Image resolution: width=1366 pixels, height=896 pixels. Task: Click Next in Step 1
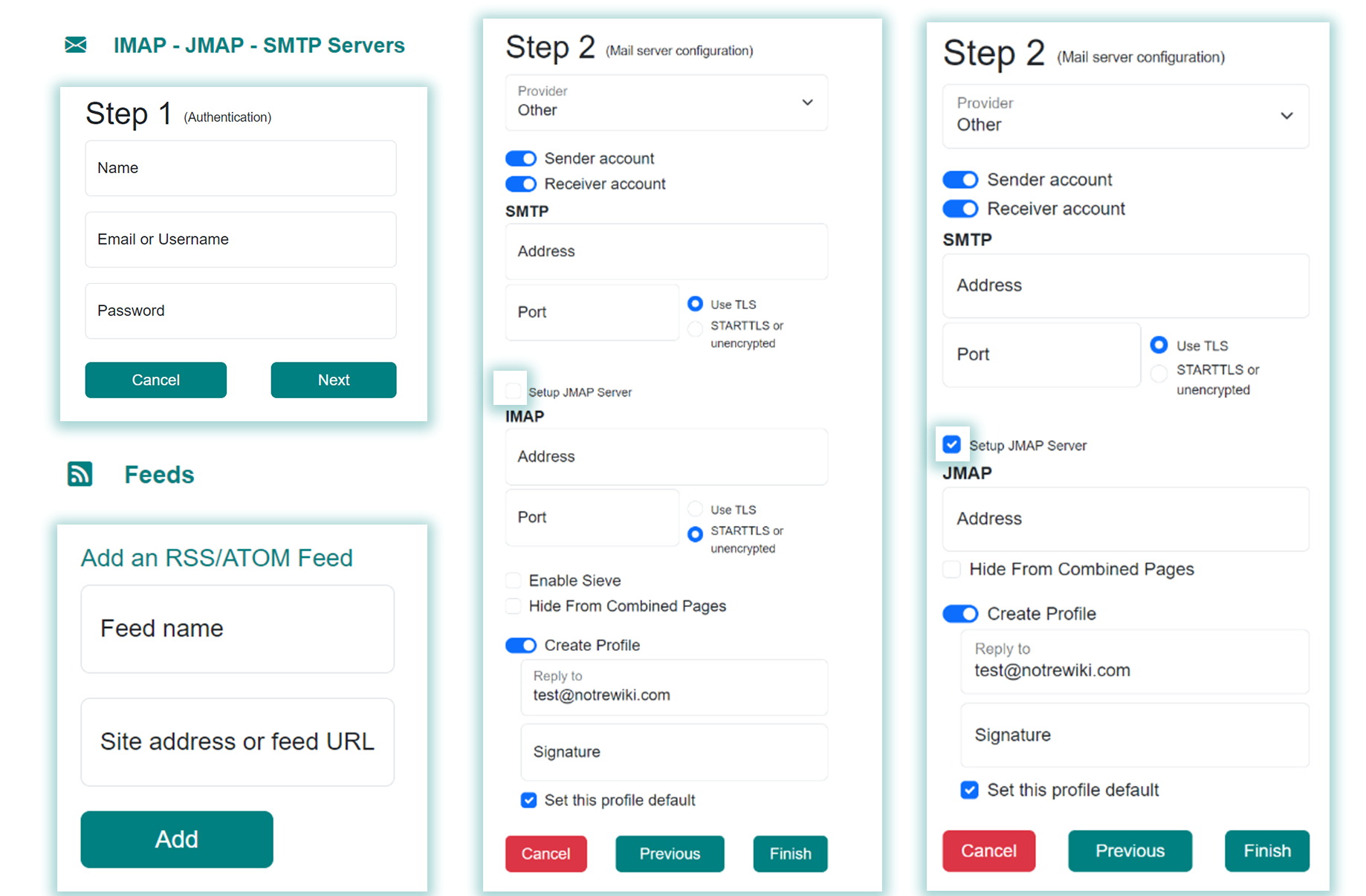pos(334,380)
